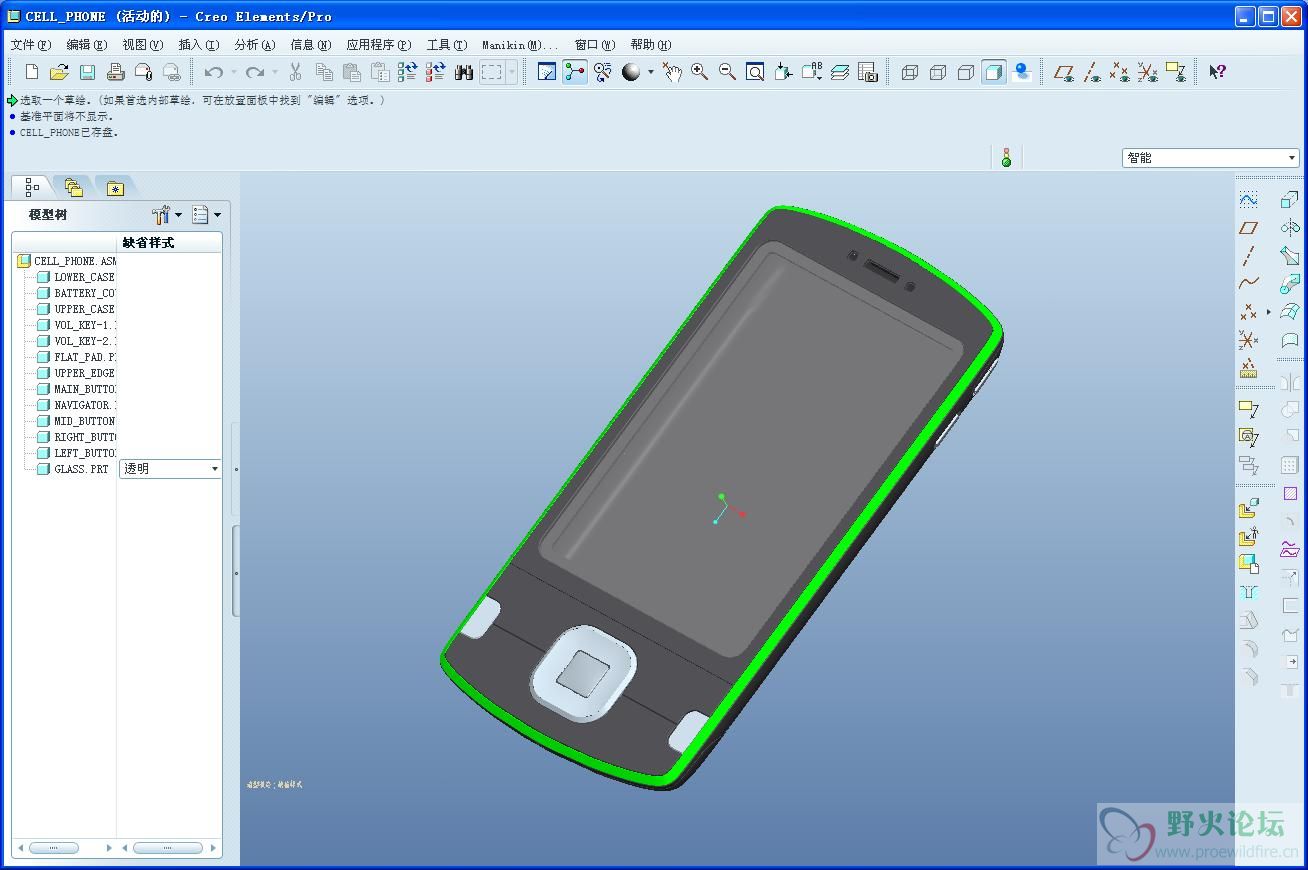Image resolution: width=1308 pixels, height=870 pixels.
Task: Open the Appearance gallery dropdown arrow
Action: [x=650, y=72]
